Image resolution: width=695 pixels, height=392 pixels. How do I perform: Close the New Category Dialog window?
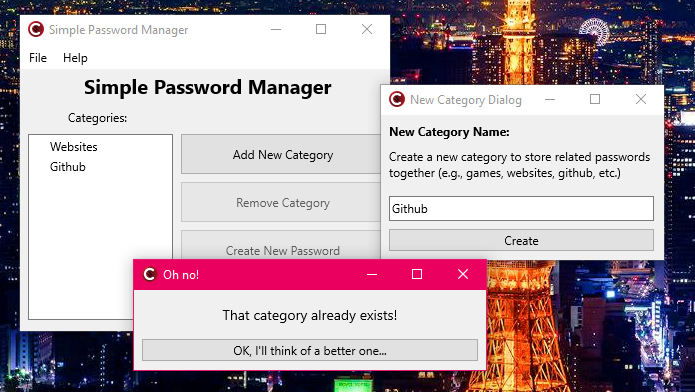pyautogui.click(x=641, y=99)
